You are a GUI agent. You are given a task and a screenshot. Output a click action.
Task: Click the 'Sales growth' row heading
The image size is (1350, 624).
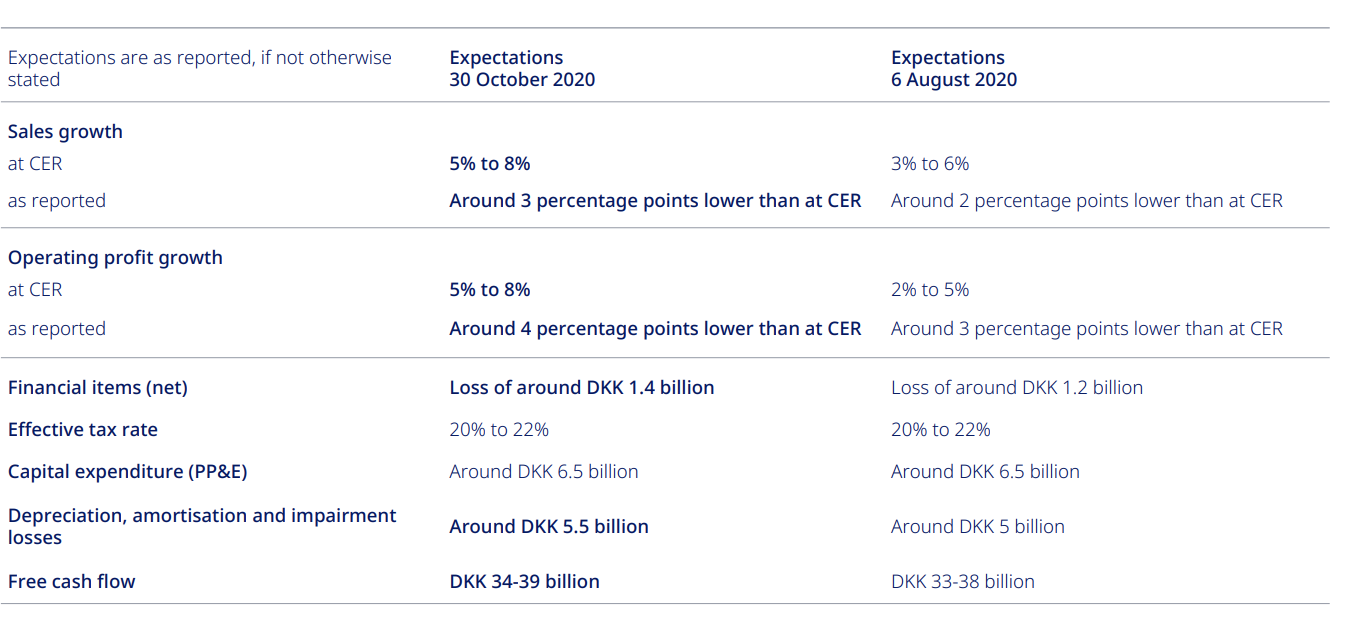point(65,132)
